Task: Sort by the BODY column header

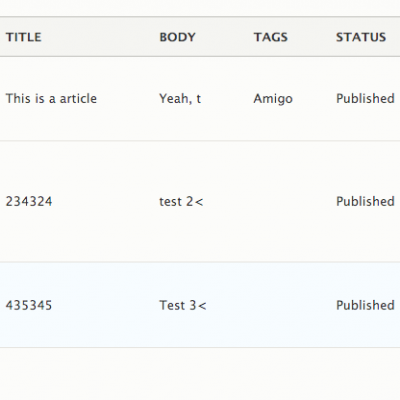Action: (x=177, y=37)
